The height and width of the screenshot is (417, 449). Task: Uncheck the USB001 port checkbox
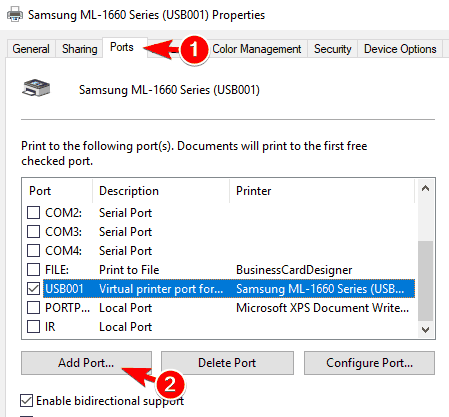coord(33,288)
